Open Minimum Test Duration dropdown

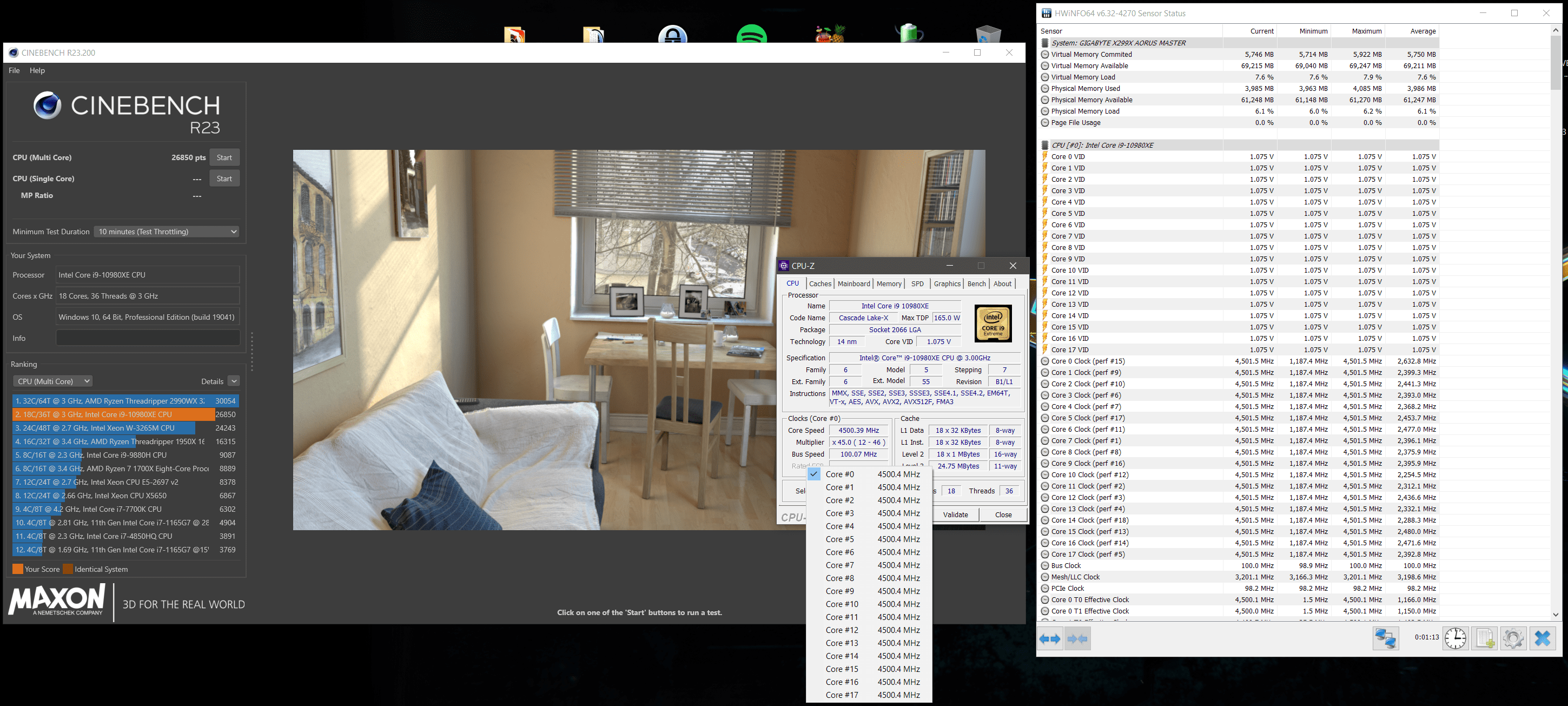(x=166, y=232)
